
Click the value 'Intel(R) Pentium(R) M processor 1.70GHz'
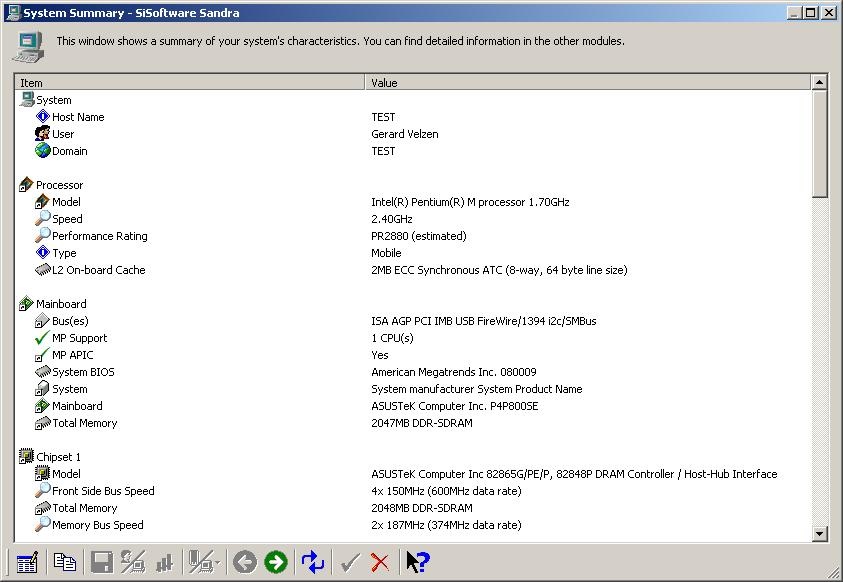click(470, 202)
